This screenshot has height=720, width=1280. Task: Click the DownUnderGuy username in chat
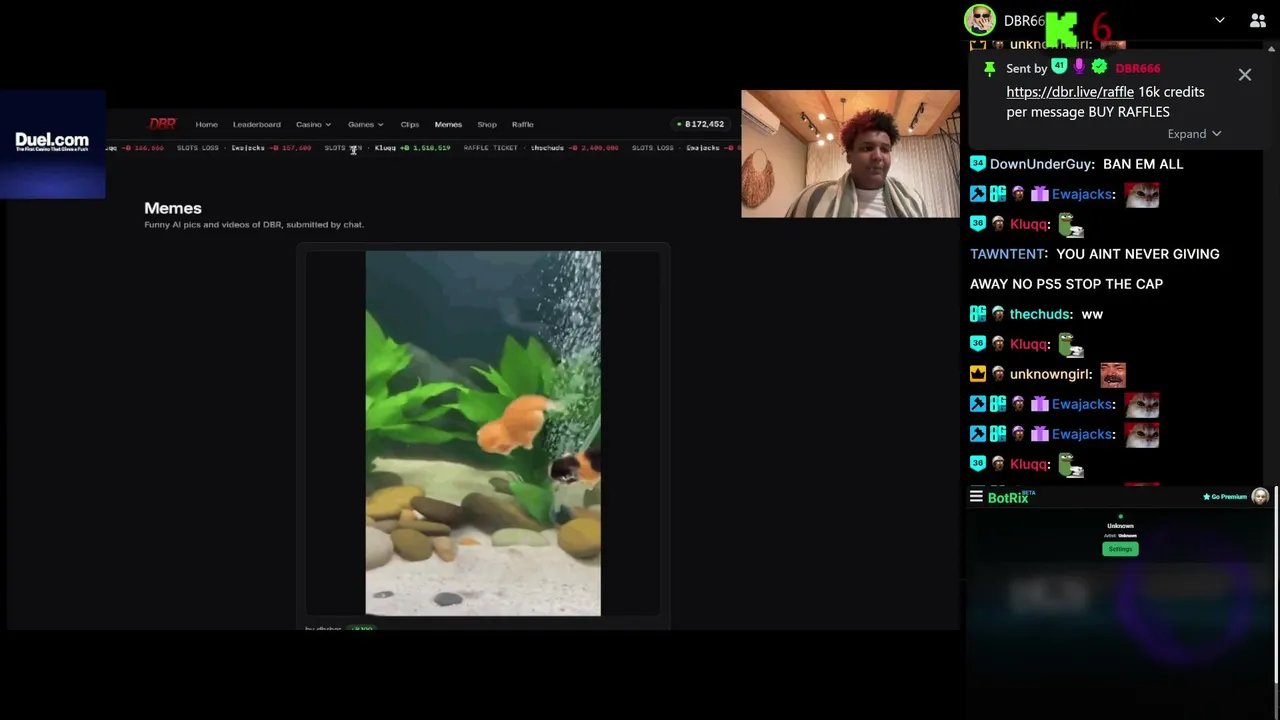coord(1040,164)
